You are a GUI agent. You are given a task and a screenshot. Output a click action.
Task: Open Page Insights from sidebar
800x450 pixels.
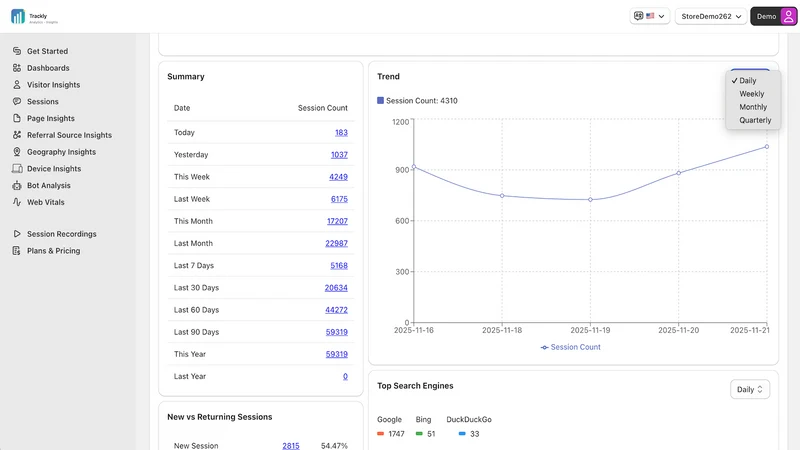(x=51, y=118)
